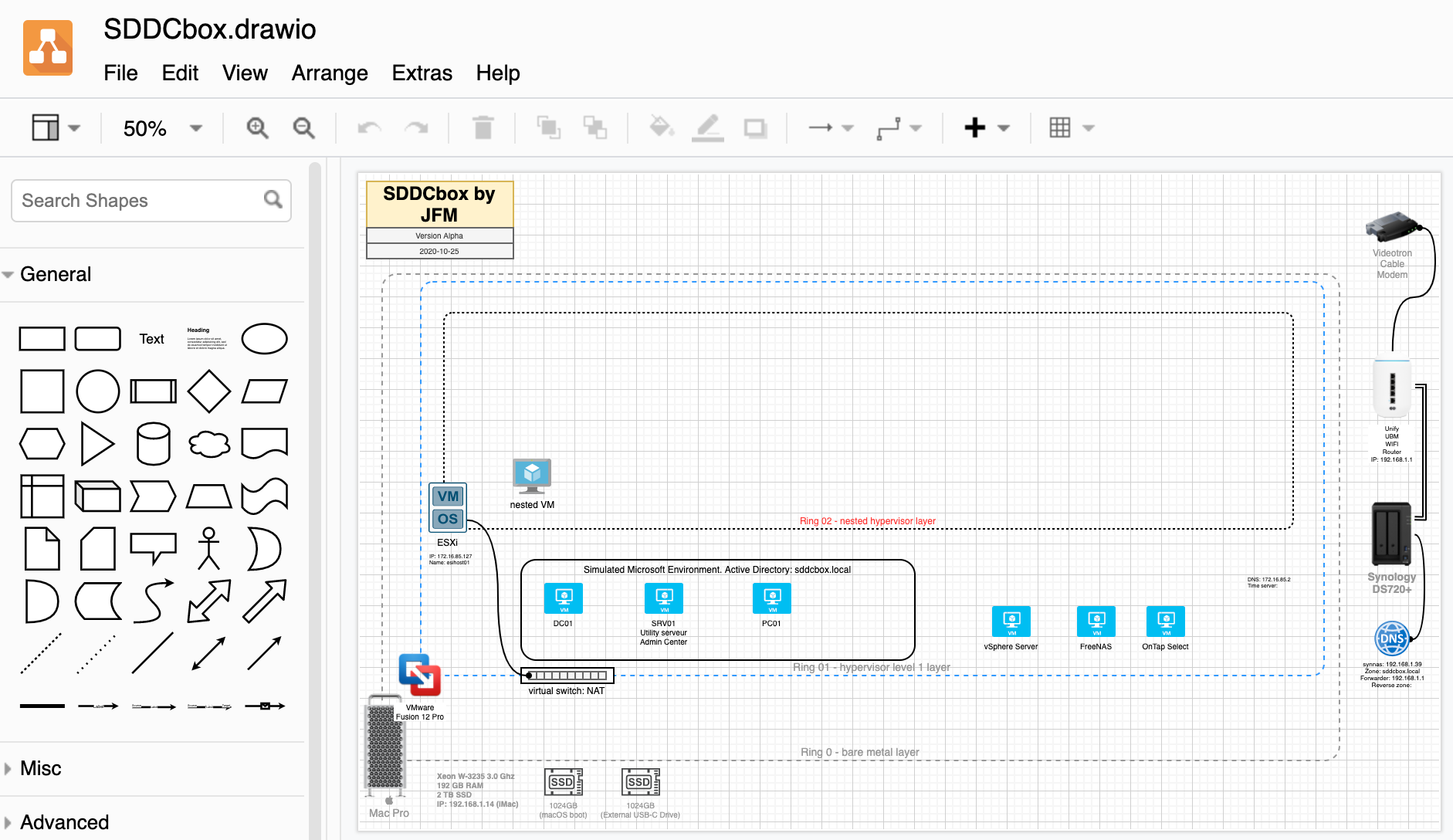The width and height of the screenshot is (1453, 840).
Task: Select the VMware Fusion 12 Pro icon
Action: (x=419, y=675)
